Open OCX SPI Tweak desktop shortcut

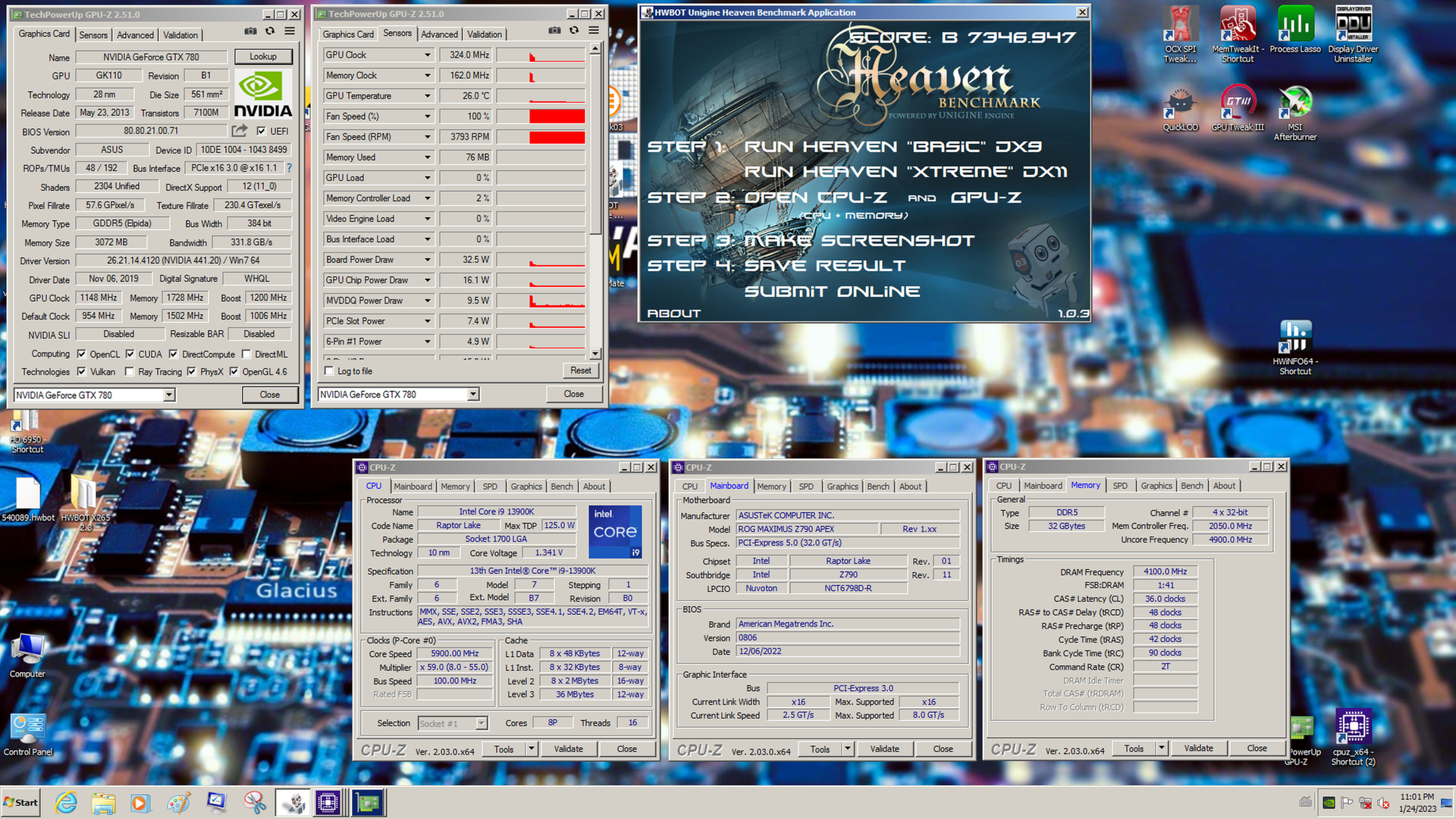(x=1180, y=34)
